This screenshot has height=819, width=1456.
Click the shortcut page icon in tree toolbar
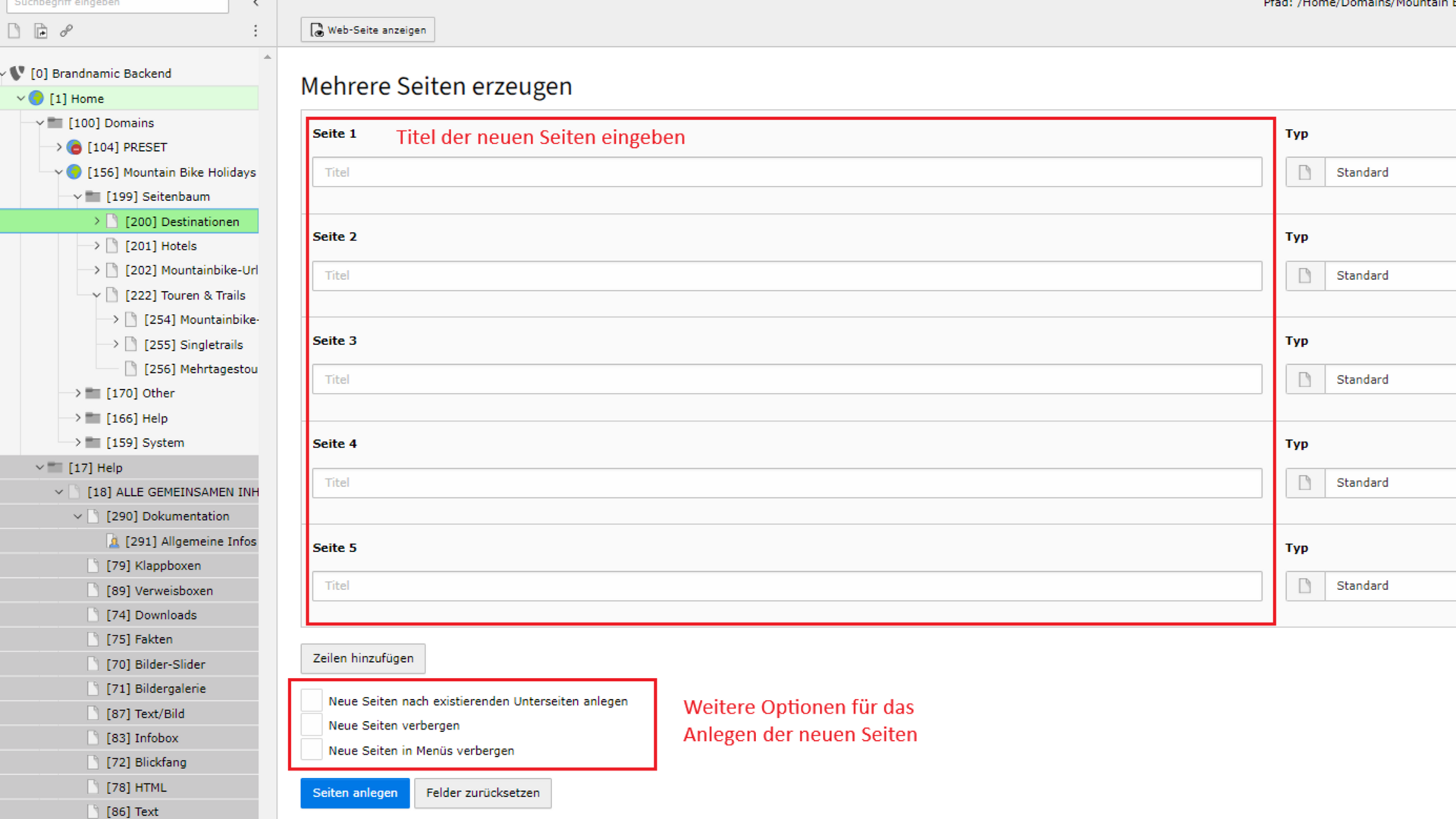click(41, 31)
